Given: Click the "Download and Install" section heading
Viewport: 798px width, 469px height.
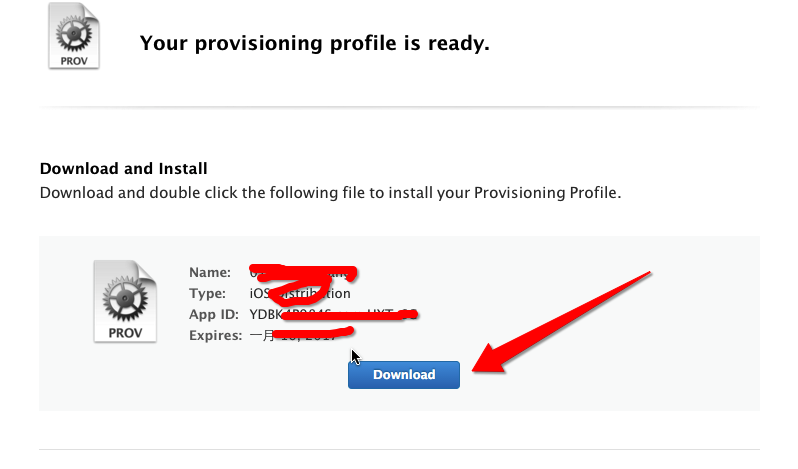Looking at the screenshot, I should click(123, 169).
